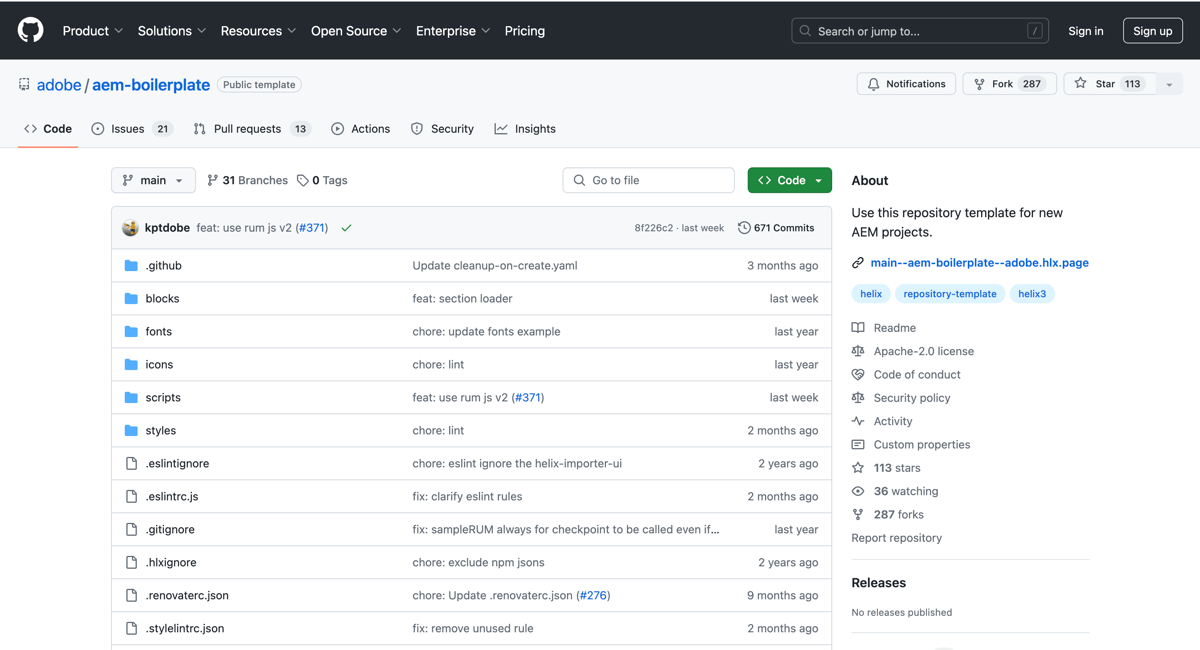1200x650 pixels.
Task: Open the star options caret
Action: [x=1168, y=84]
